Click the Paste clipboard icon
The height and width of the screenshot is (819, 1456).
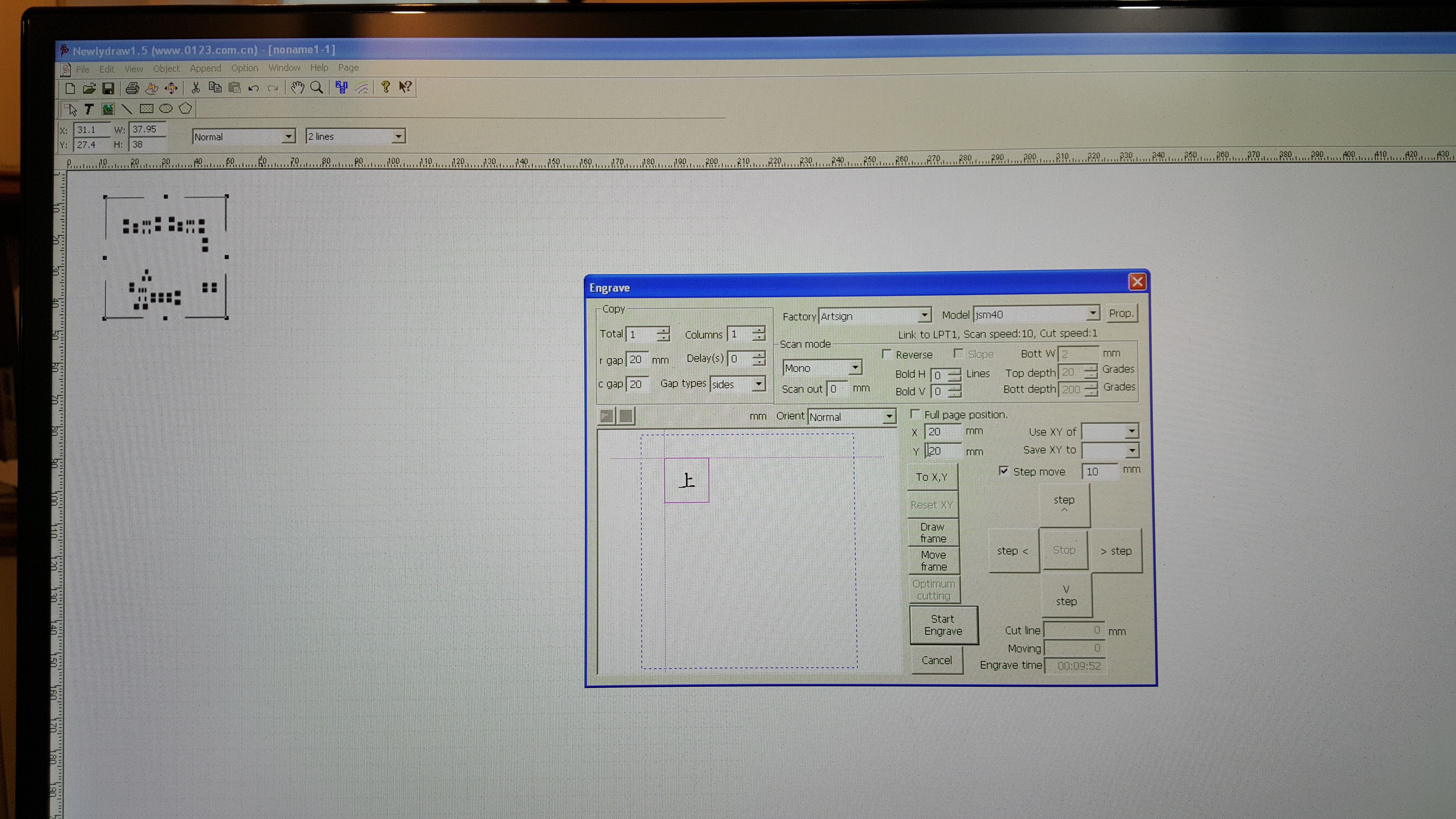(x=235, y=88)
